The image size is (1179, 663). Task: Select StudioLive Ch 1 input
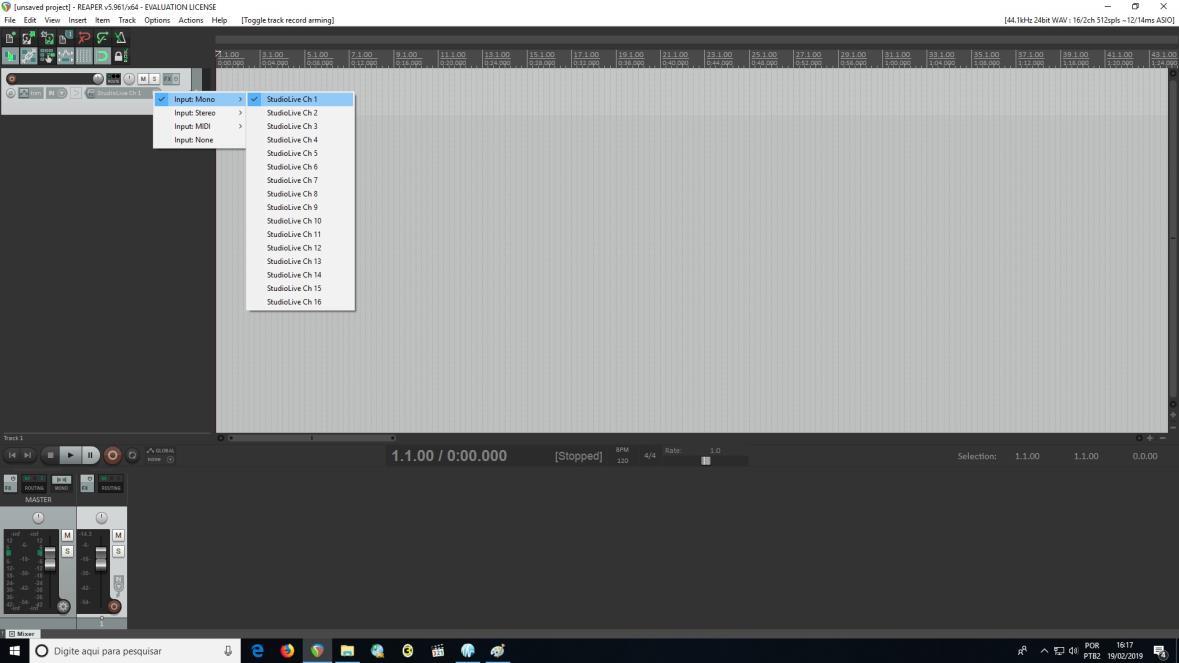pos(300,99)
